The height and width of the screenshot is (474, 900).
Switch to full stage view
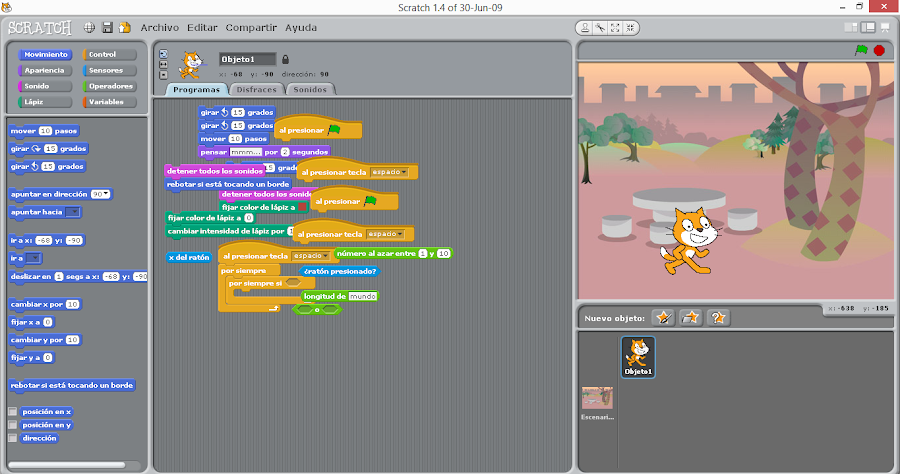click(x=868, y=27)
